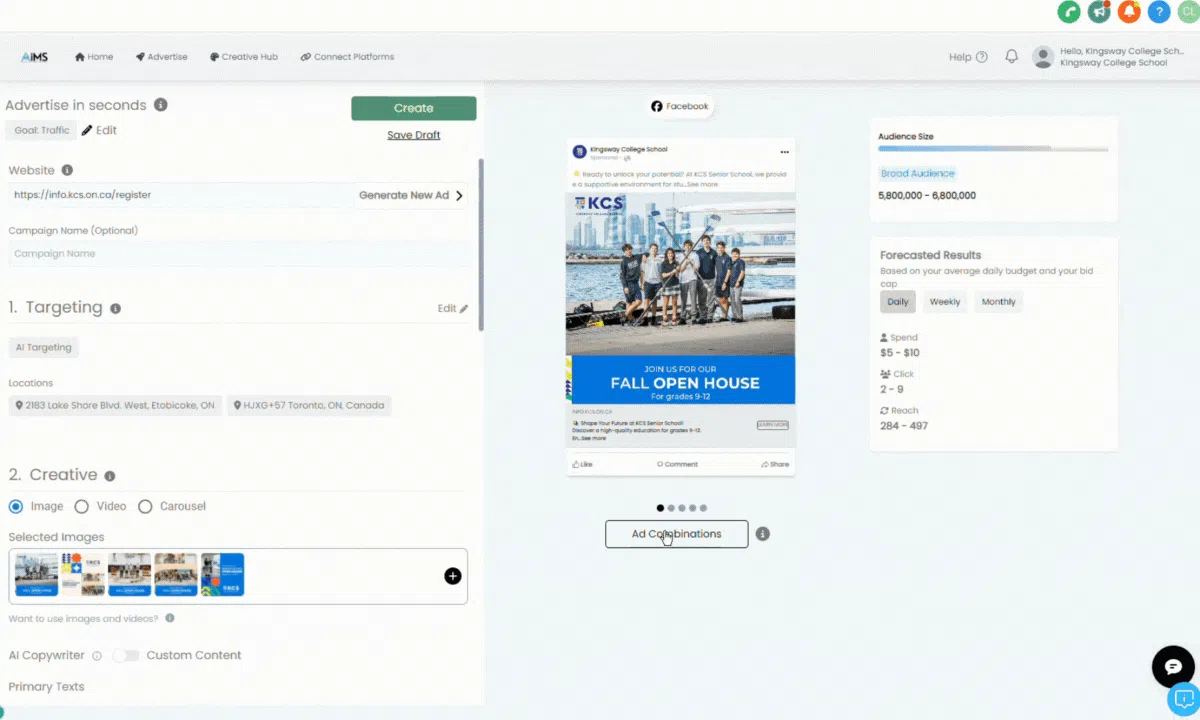
Task: Switch forecast to Weekly tab
Action: pos(945,302)
